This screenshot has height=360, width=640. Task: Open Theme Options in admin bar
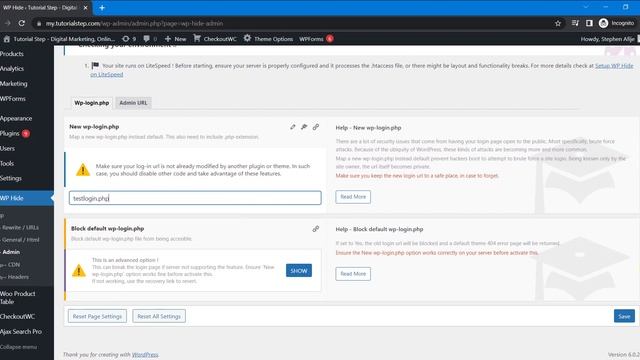click(268, 39)
